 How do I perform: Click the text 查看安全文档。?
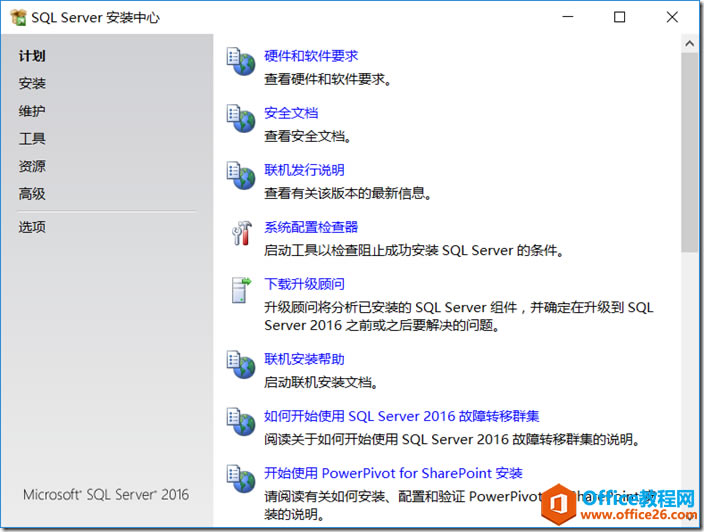click(x=308, y=136)
